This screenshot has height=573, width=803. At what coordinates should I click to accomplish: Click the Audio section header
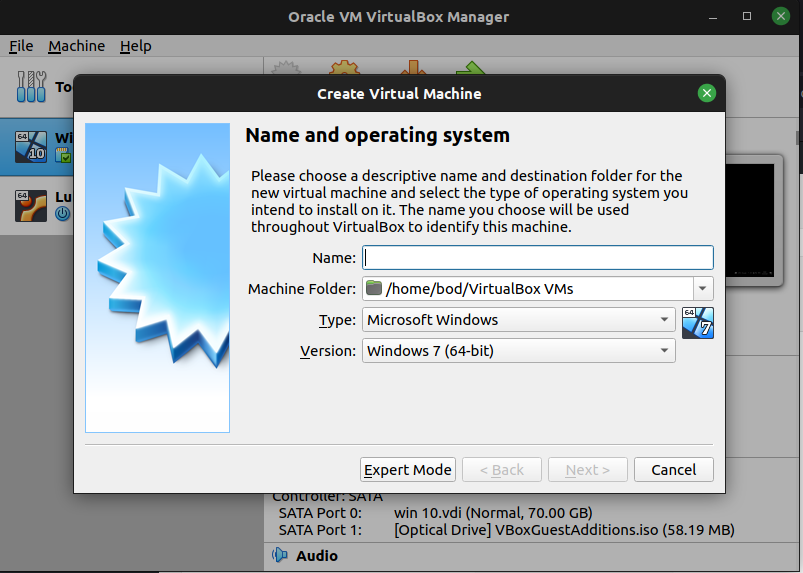(x=316, y=556)
